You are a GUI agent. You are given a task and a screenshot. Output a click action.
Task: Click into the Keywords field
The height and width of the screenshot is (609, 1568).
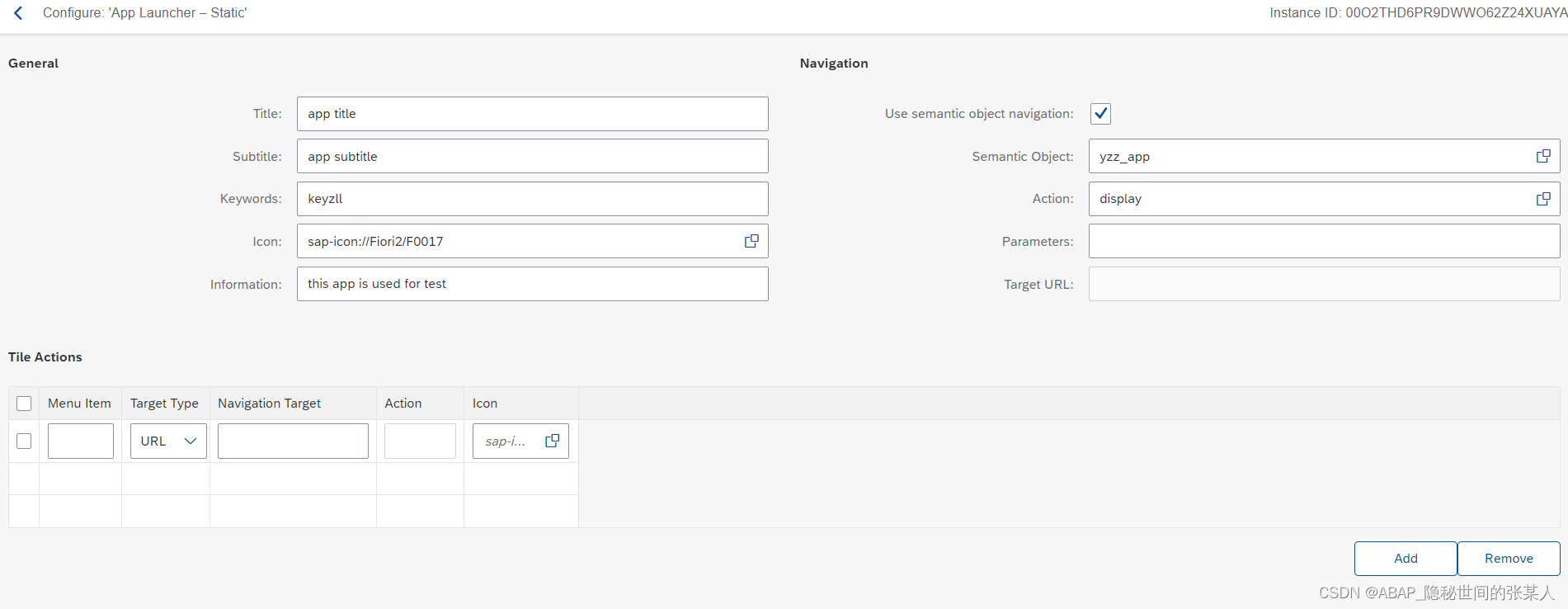[532, 199]
